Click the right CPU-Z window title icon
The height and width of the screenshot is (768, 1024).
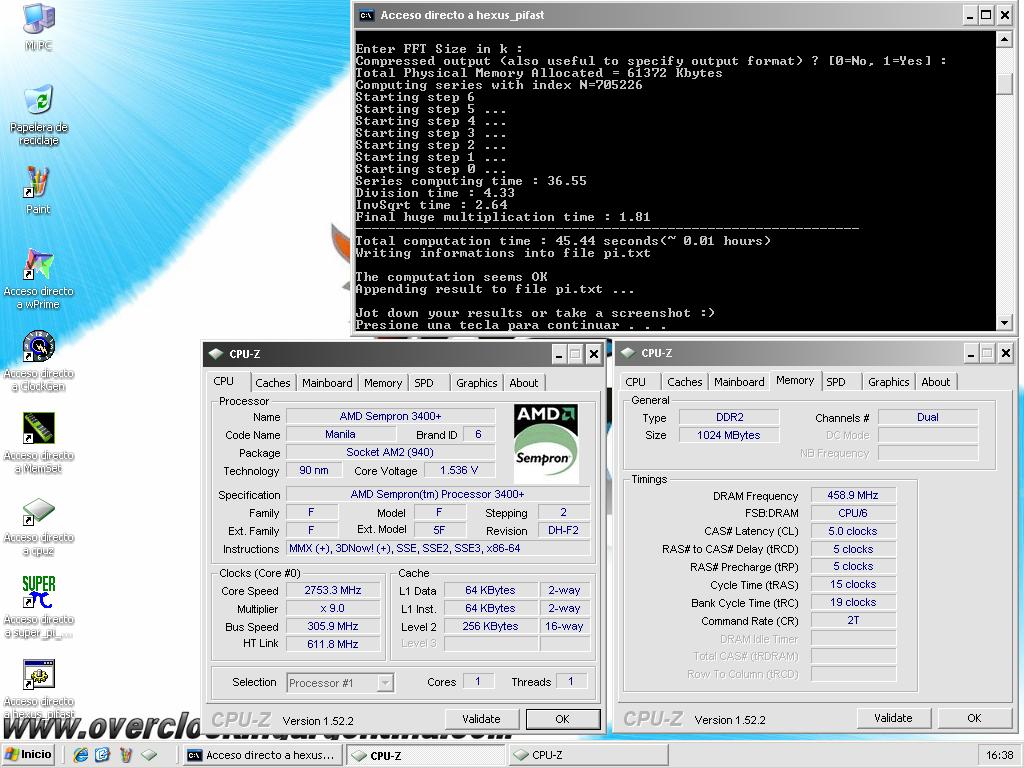tap(628, 353)
